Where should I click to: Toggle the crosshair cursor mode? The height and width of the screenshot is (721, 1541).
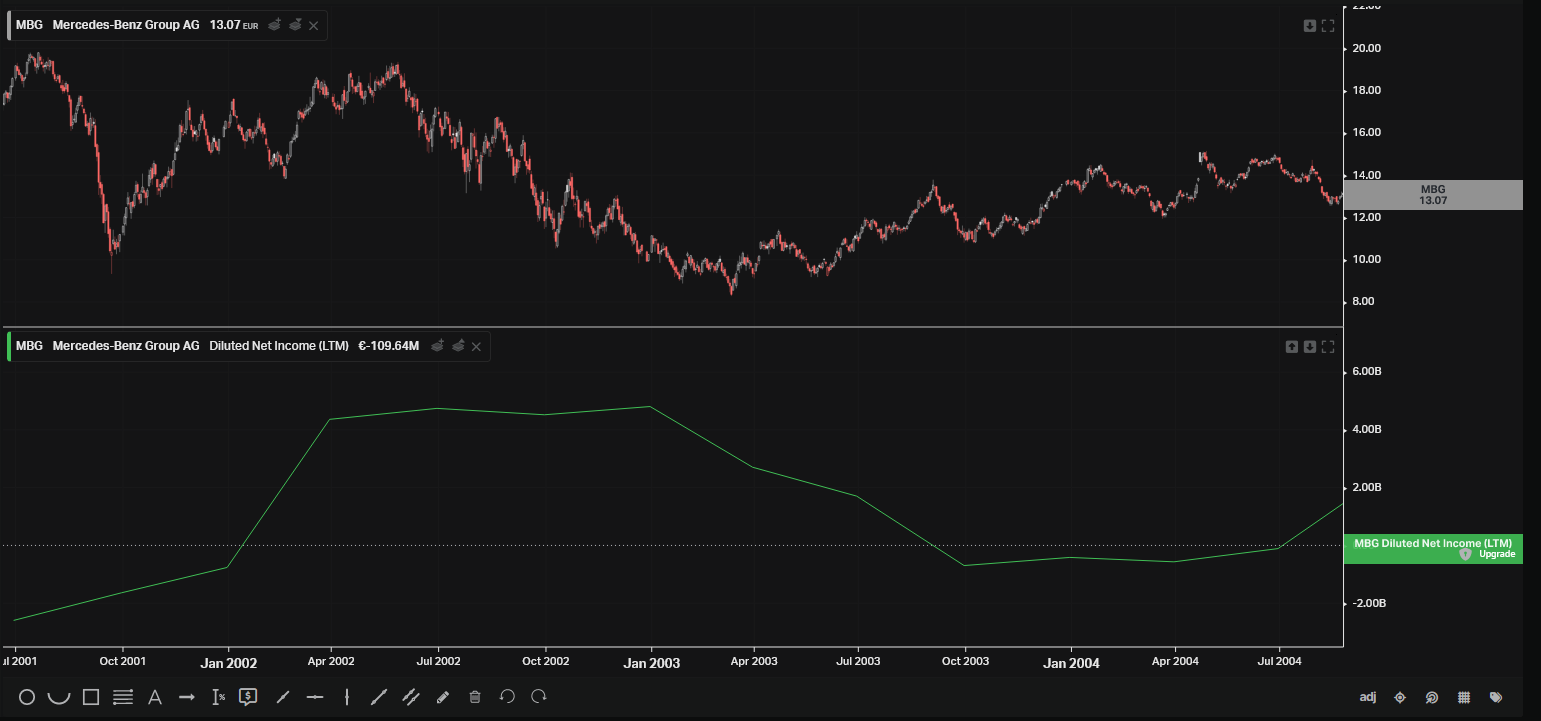coord(1400,697)
